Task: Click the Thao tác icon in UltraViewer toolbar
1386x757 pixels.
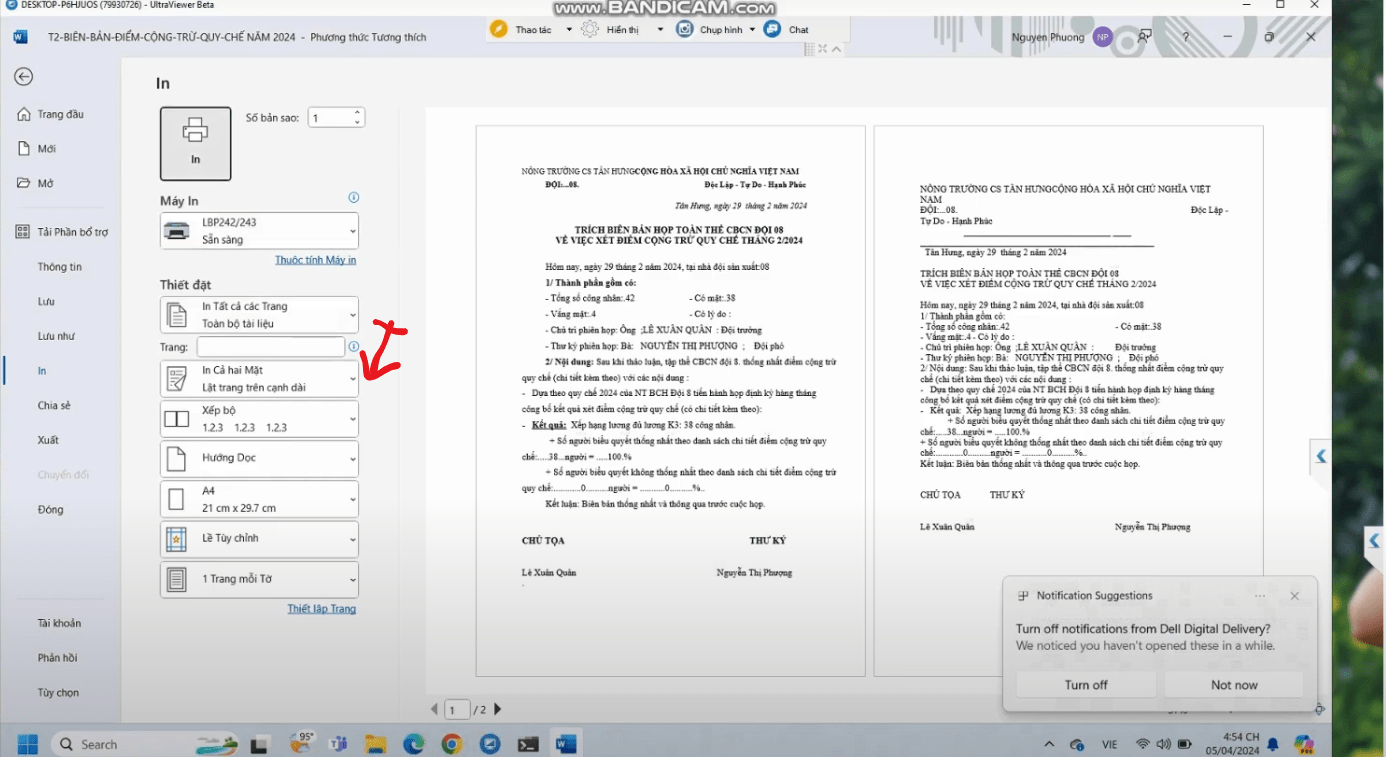Action: click(499, 29)
